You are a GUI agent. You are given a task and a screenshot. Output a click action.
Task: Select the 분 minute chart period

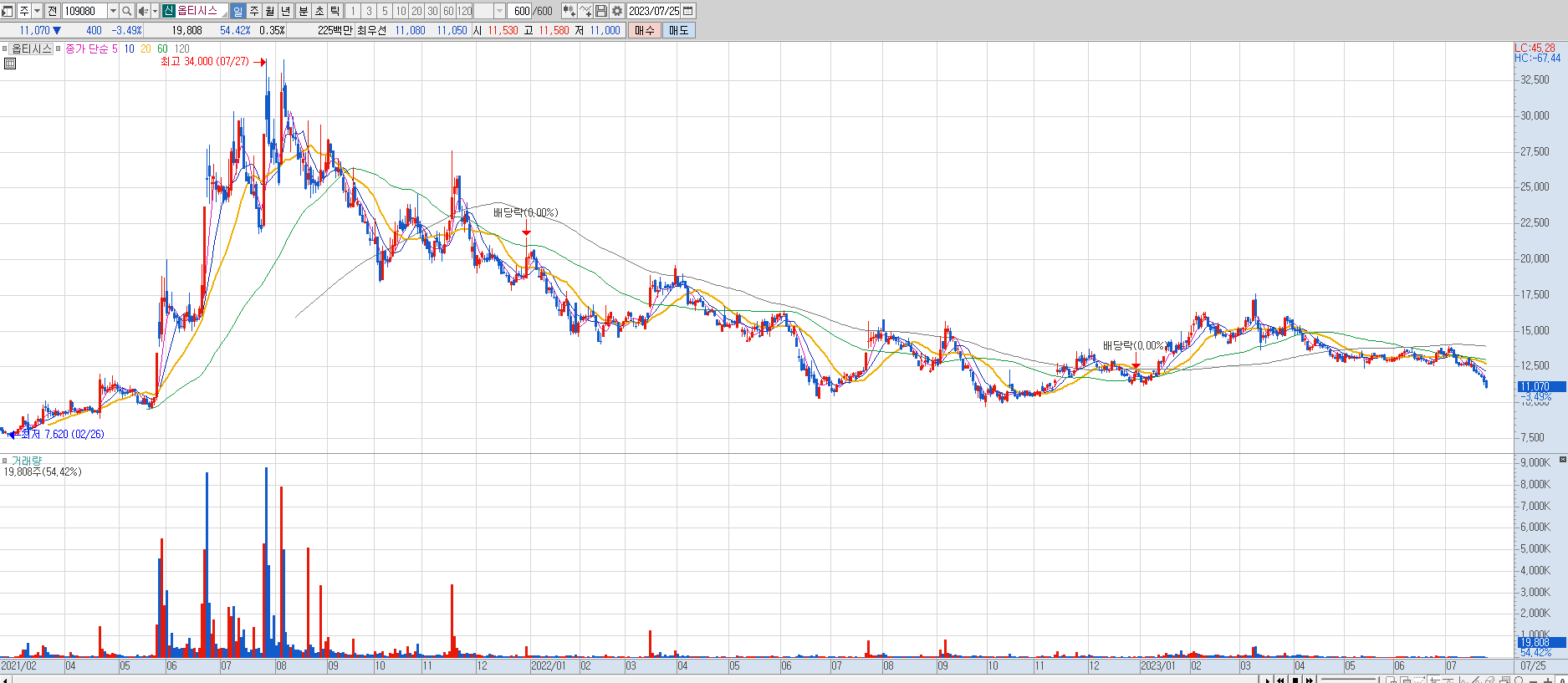(304, 11)
